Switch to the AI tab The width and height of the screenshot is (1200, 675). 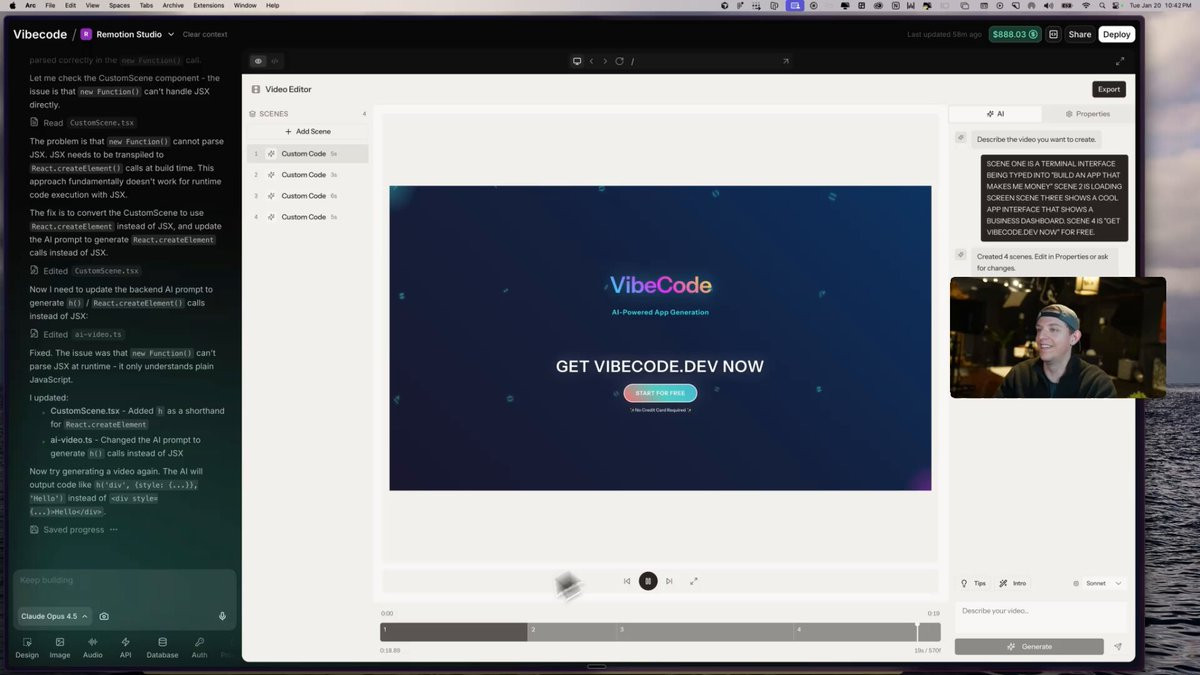click(995, 114)
